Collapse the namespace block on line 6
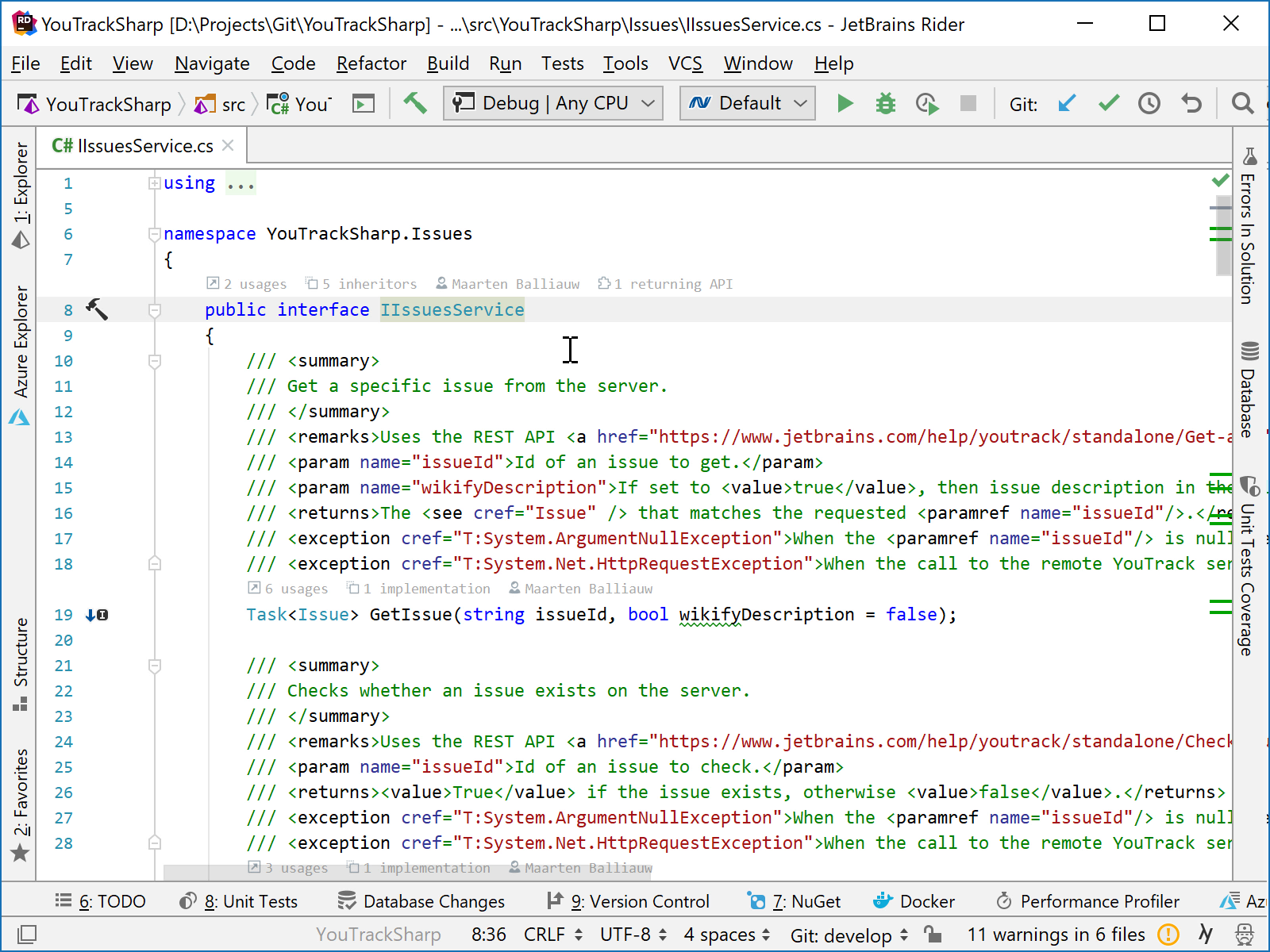Image resolution: width=1270 pixels, height=952 pixels. click(x=155, y=234)
